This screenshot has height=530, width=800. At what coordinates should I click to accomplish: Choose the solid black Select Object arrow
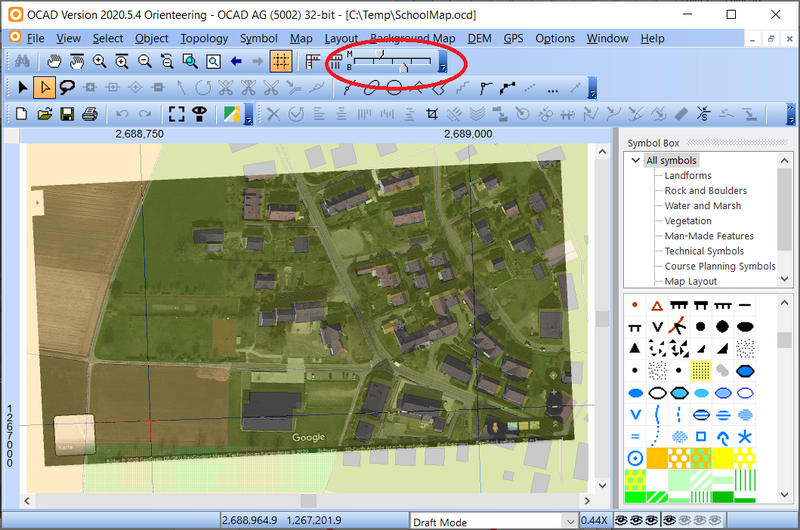pos(22,88)
